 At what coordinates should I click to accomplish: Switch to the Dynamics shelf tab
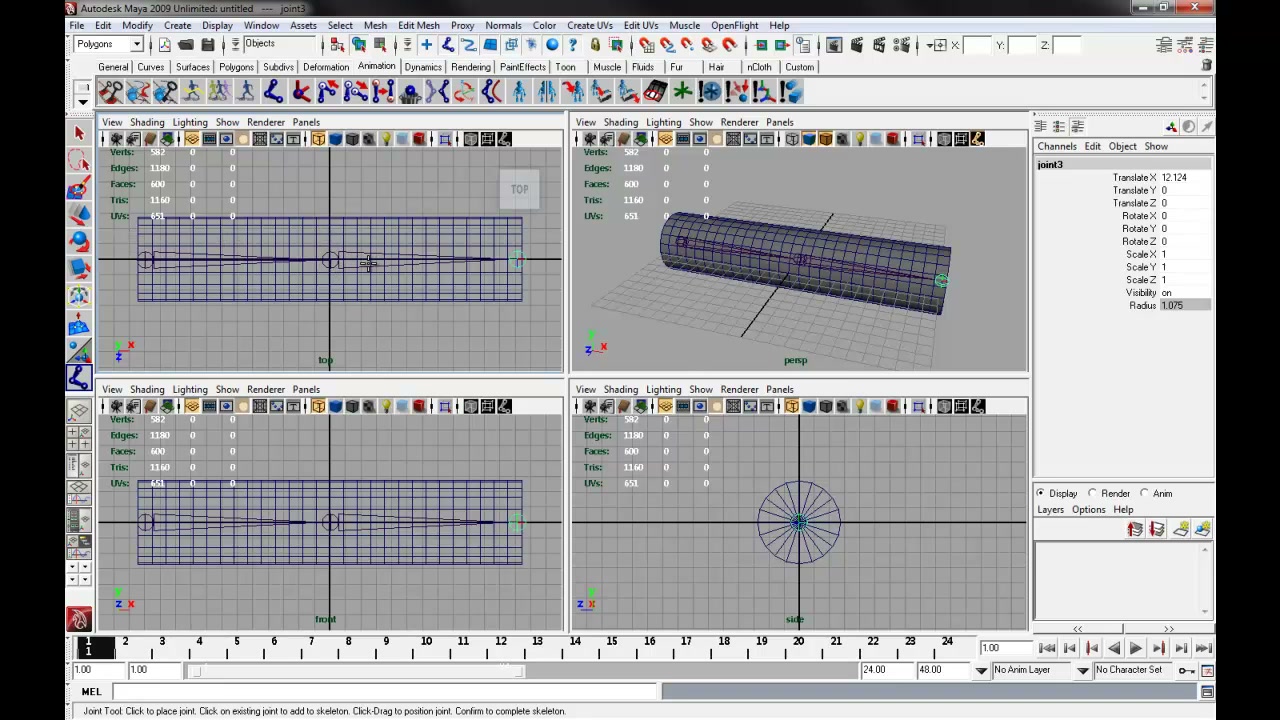point(423,67)
